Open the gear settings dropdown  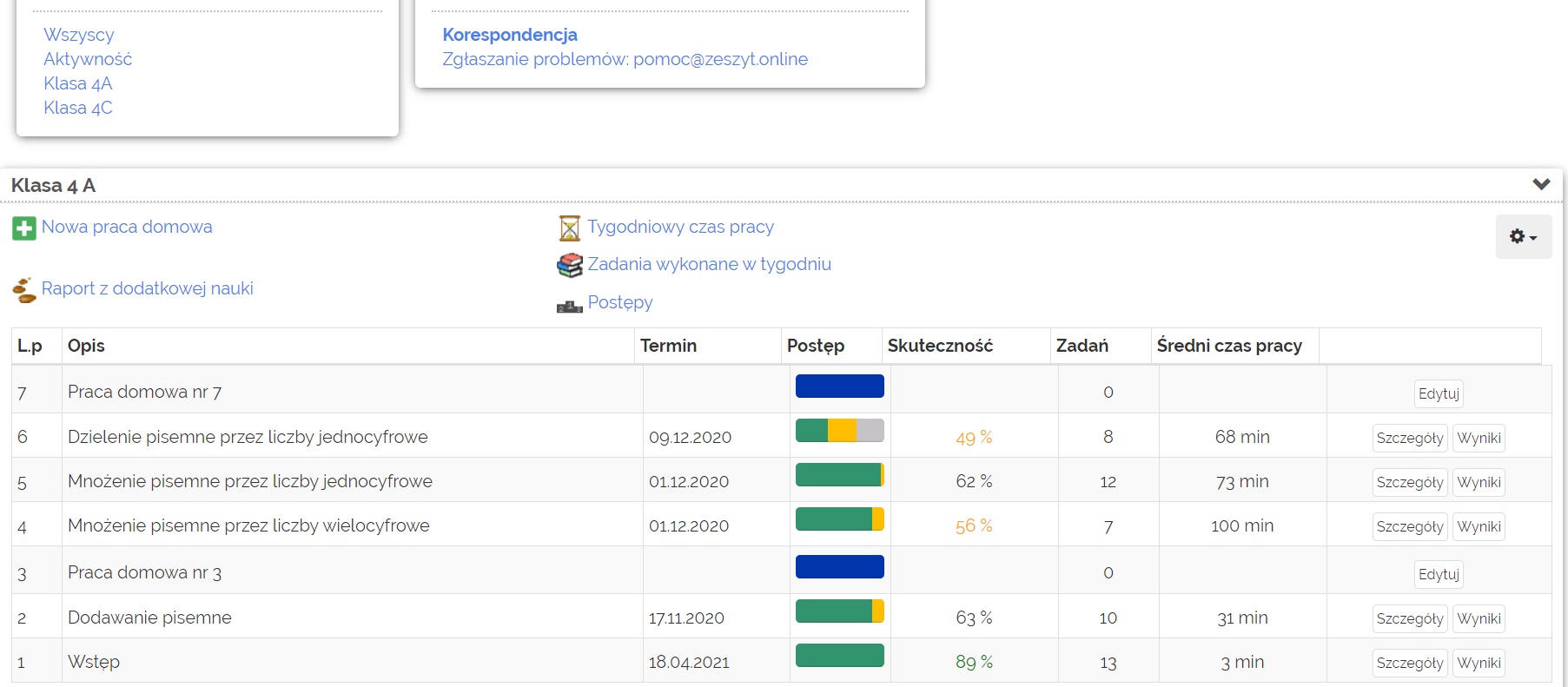click(x=1523, y=237)
